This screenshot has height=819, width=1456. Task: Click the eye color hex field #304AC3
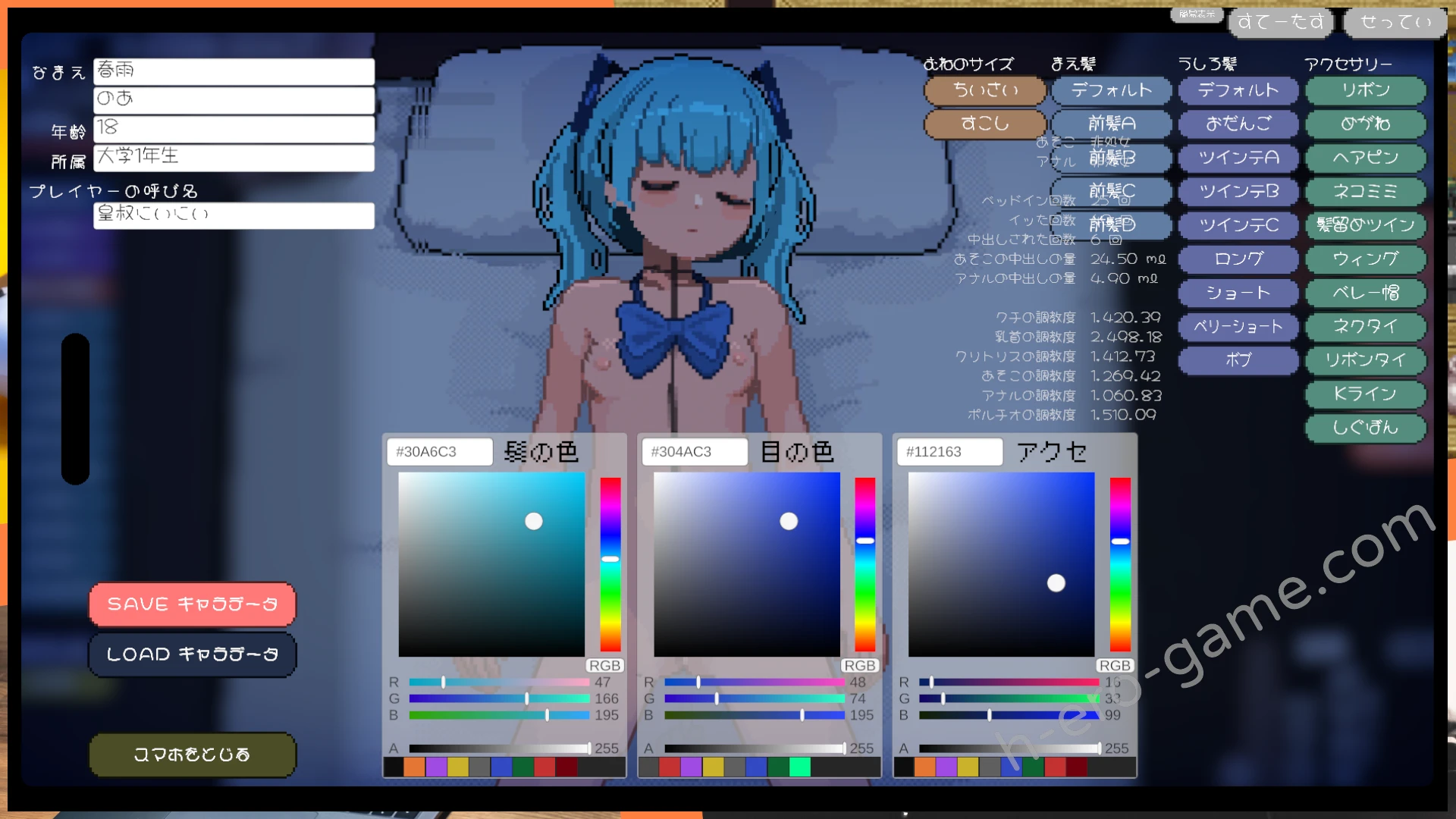pyautogui.click(x=695, y=452)
